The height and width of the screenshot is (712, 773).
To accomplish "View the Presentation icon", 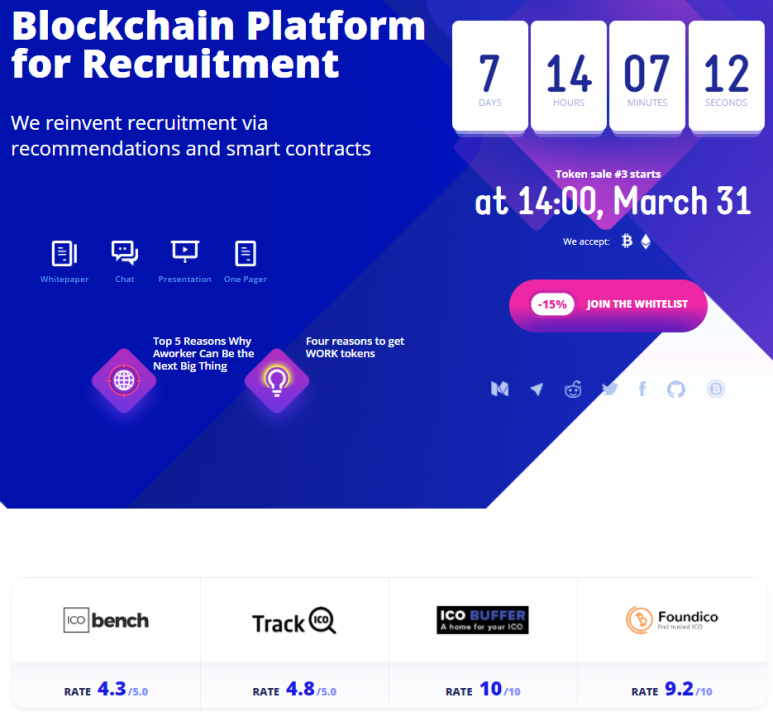I will (x=185, y=251).
